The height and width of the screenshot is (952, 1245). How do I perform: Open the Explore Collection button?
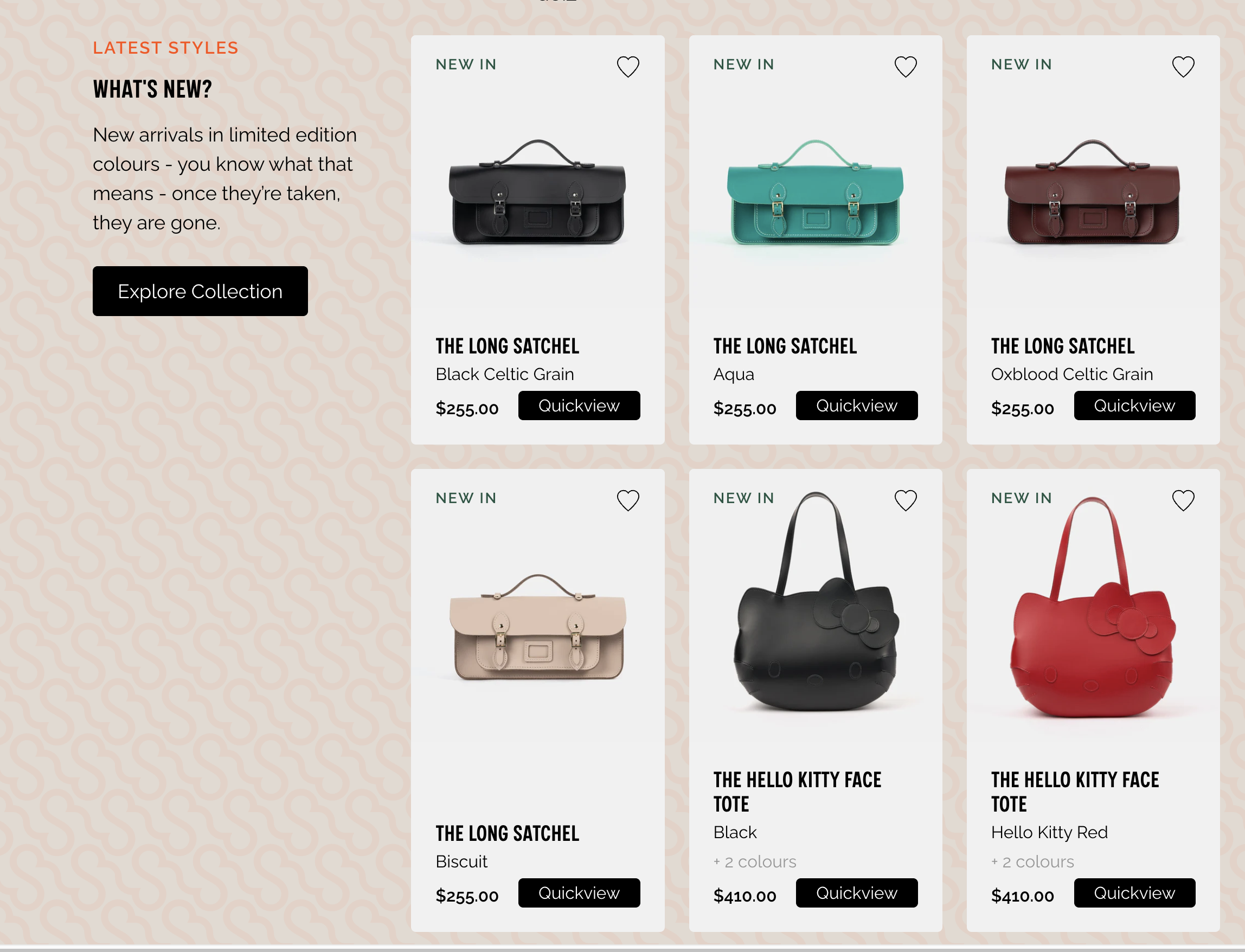(x=200, y=291)
